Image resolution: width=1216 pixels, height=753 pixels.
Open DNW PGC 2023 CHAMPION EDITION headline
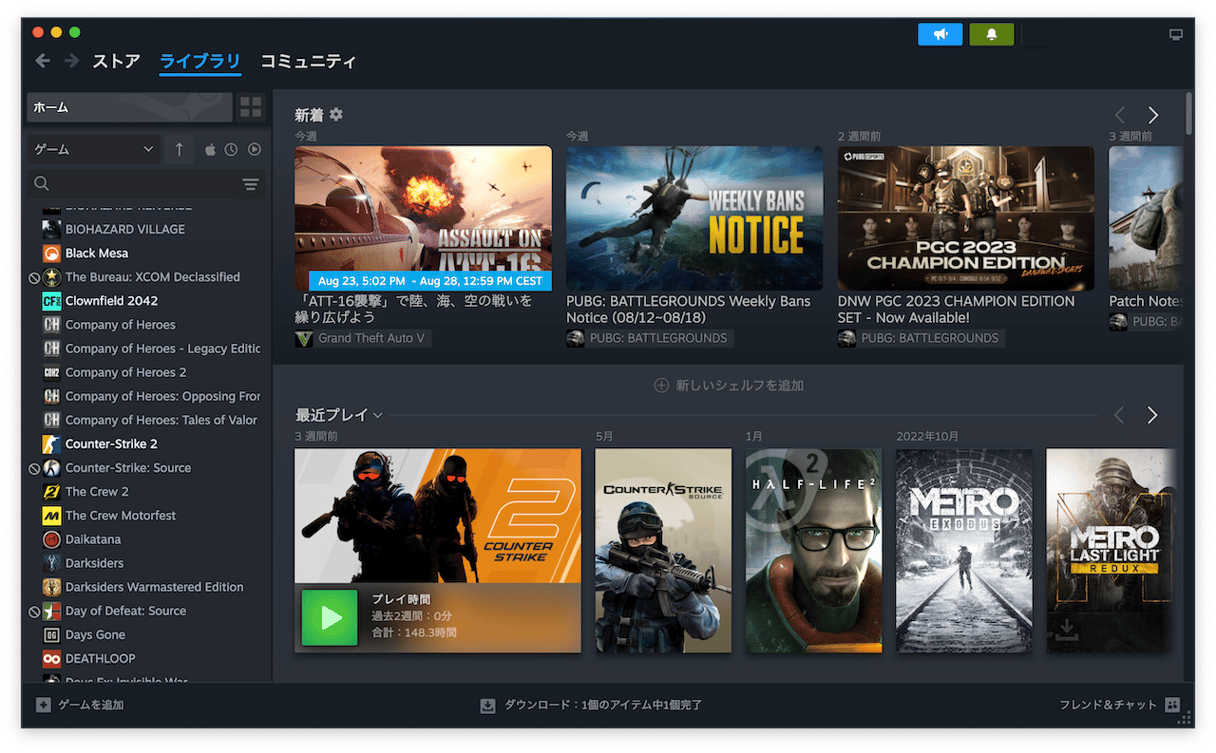tap(956, 309)
